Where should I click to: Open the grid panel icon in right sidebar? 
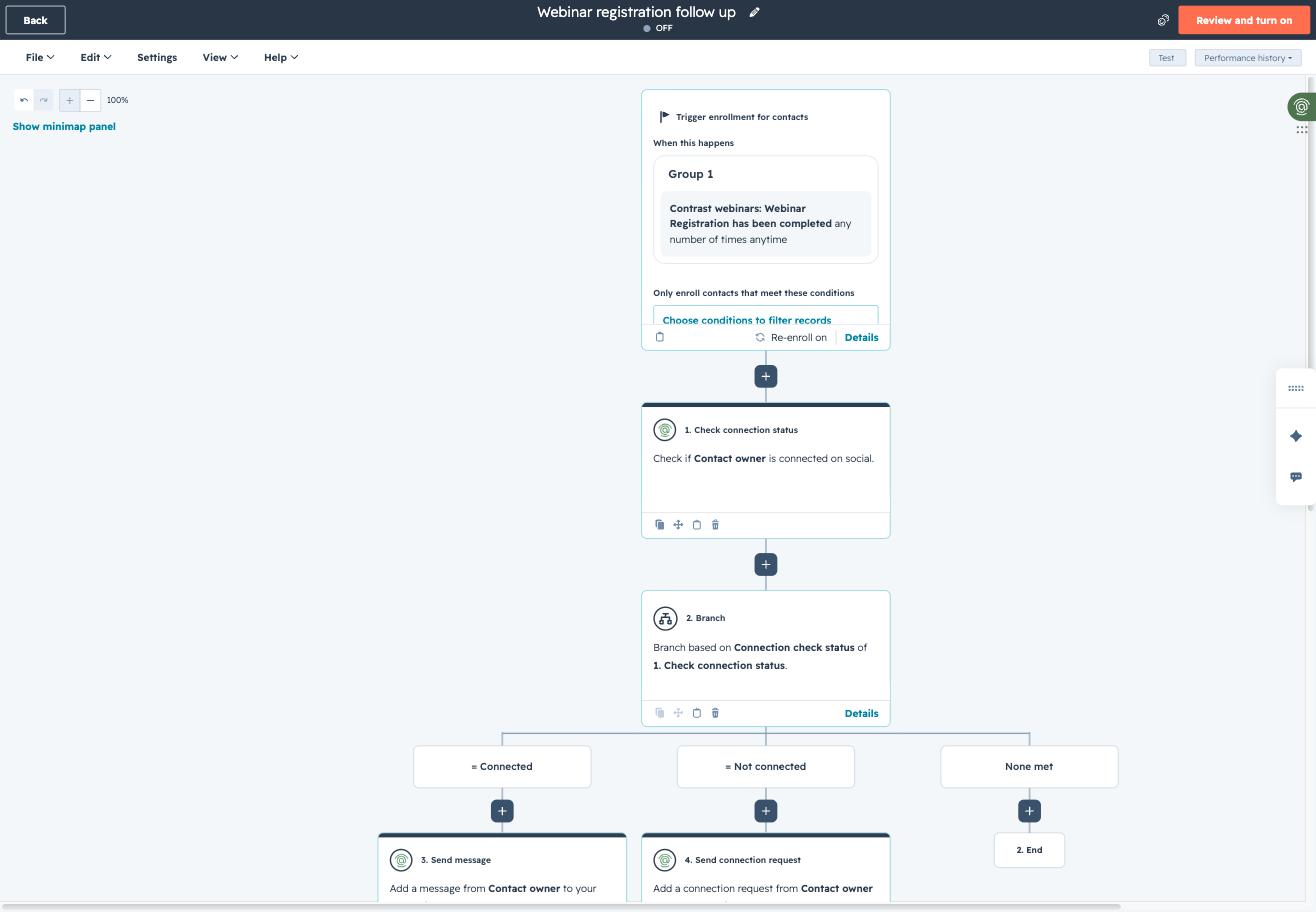click(1296, 388)
